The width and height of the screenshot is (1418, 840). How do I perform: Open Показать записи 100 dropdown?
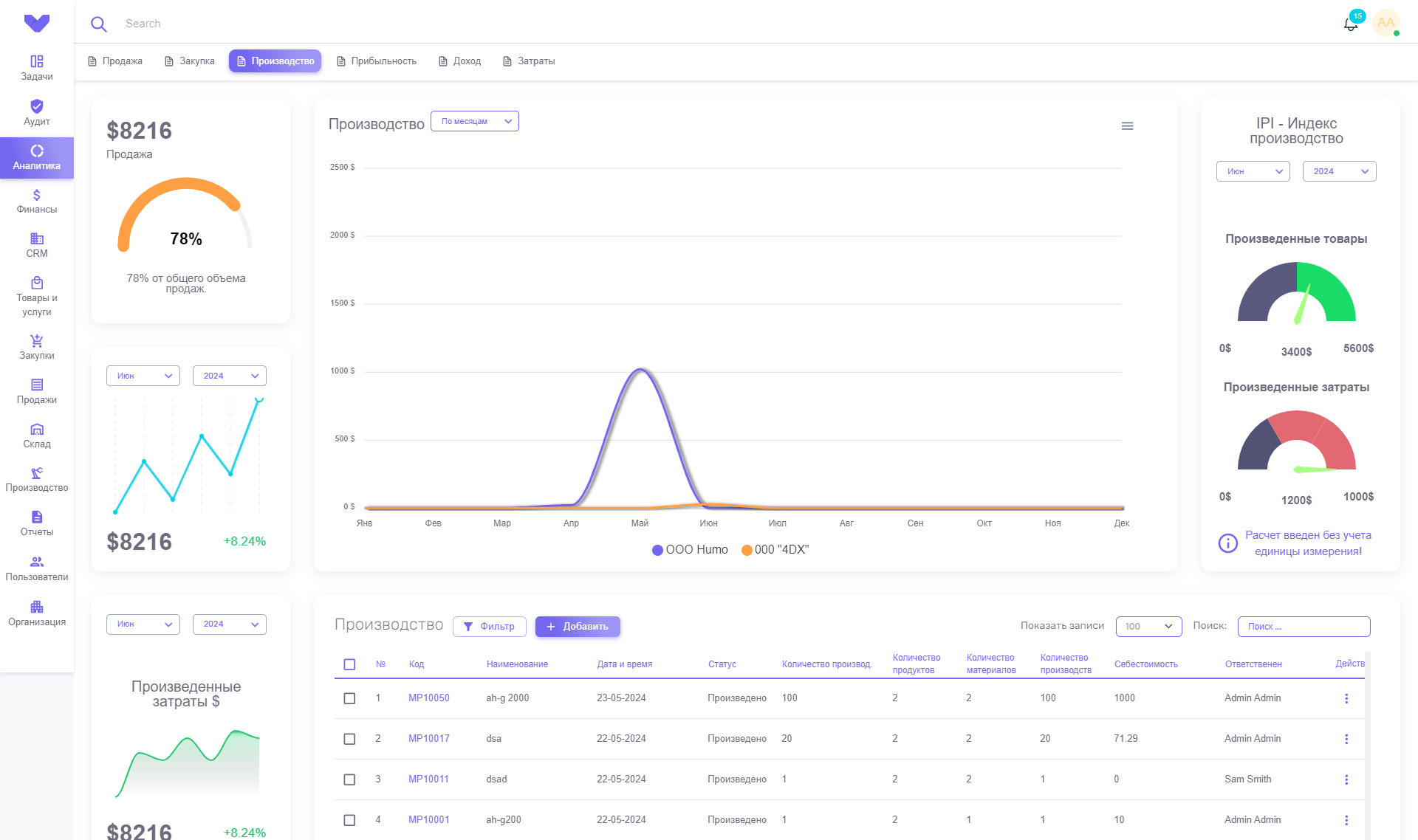coord(1149,627)
